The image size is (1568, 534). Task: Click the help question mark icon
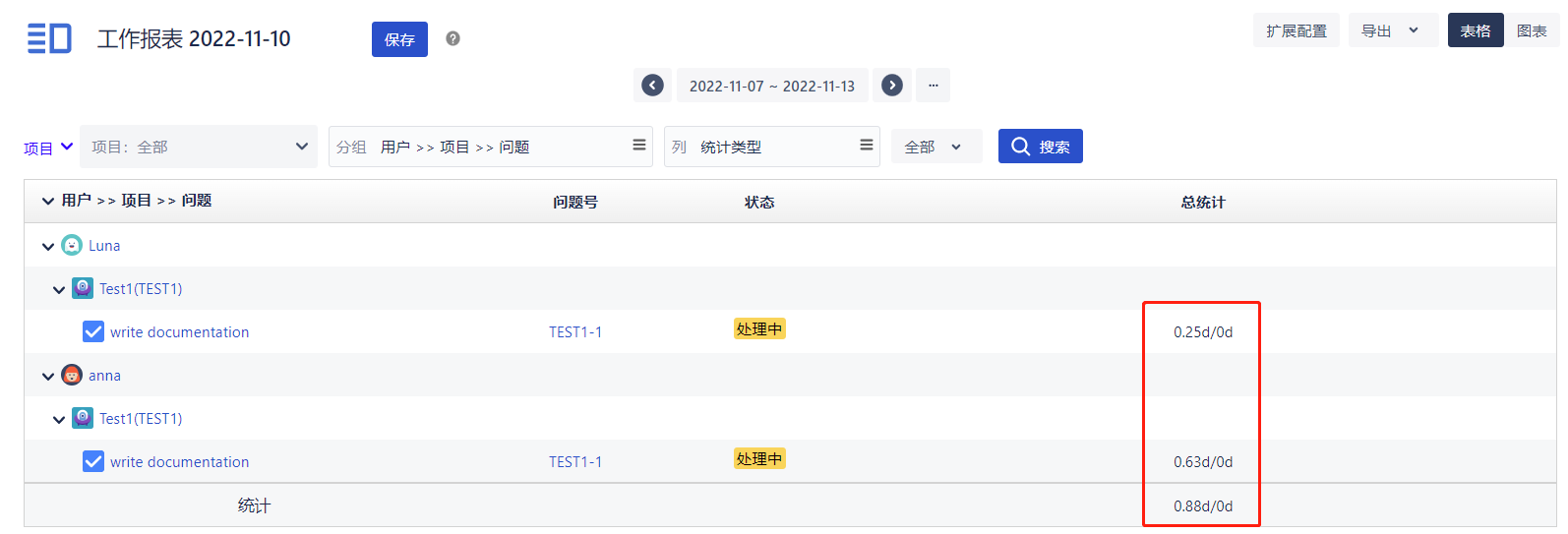[x=452, y=38]
